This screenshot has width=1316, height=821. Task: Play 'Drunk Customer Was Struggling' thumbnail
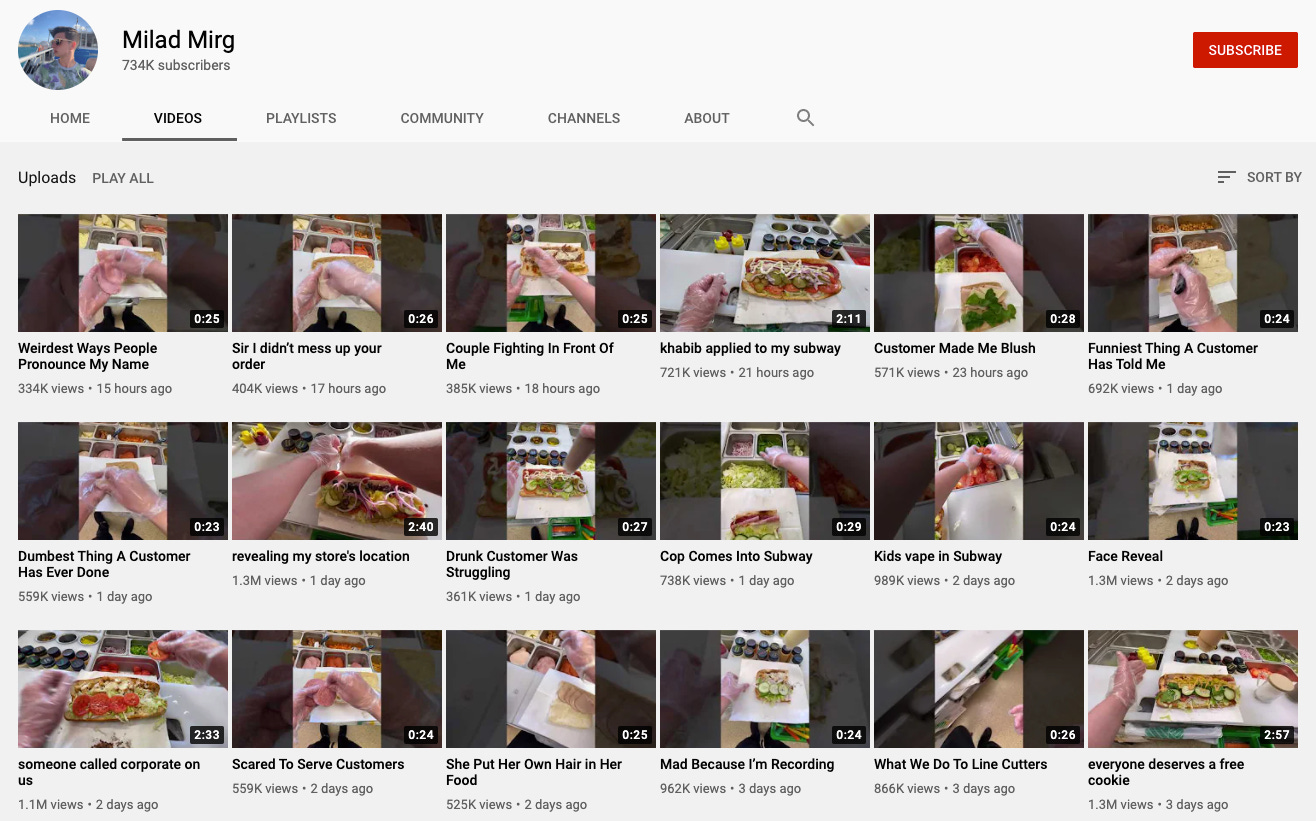tap(551, 481)
